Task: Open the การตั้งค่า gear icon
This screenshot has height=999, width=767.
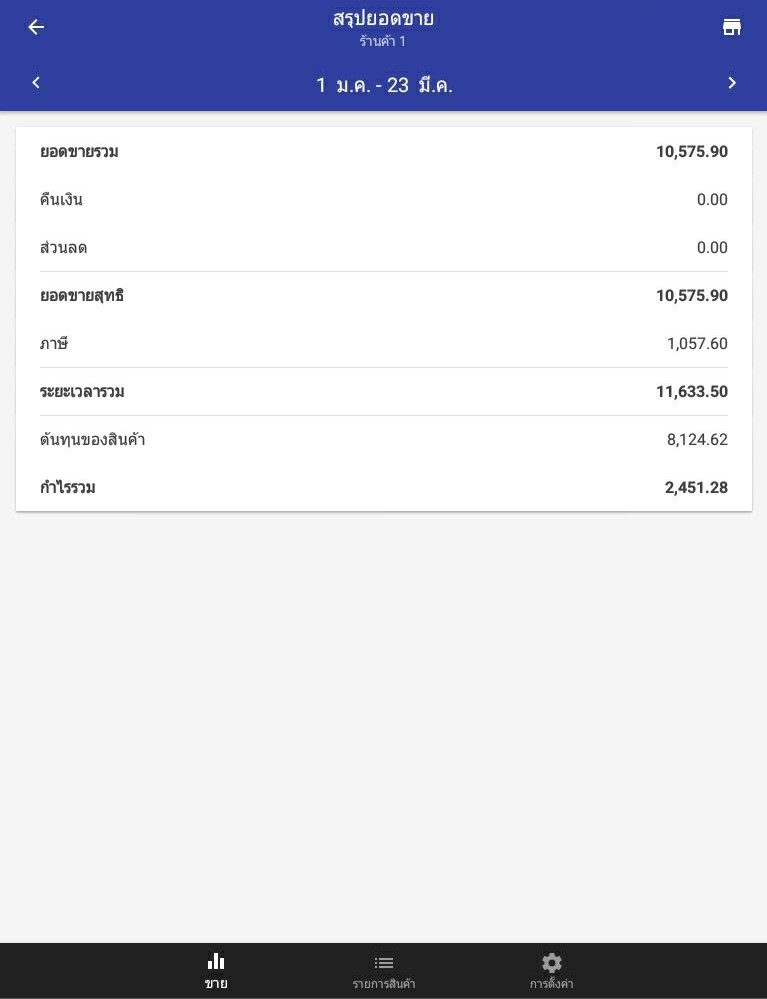Action: pyautogui.click(x=552, y=962)
